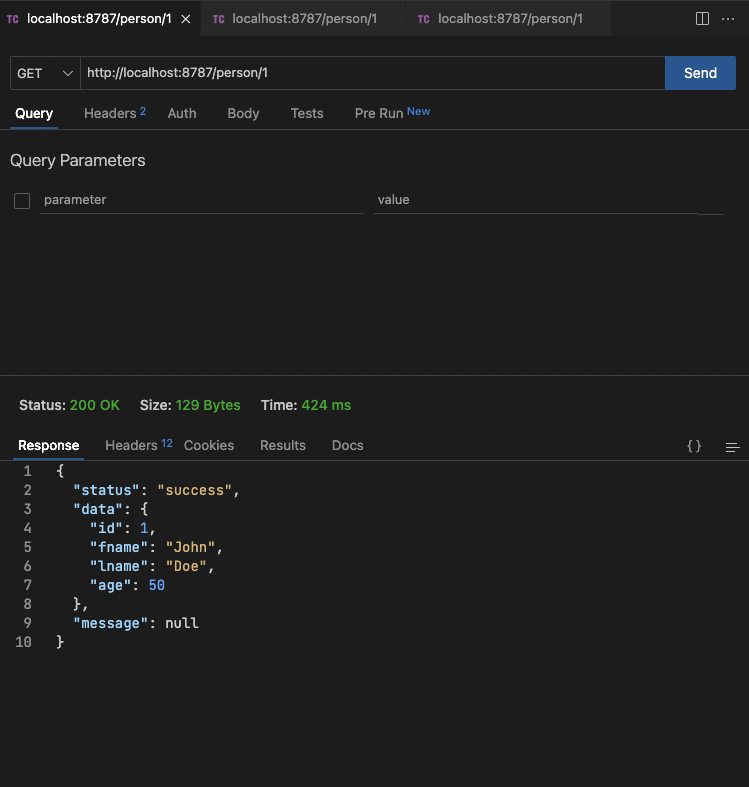Screen dimensions: 749x787
Task: Open the GET method dropdown
Action: pos(45,73)
